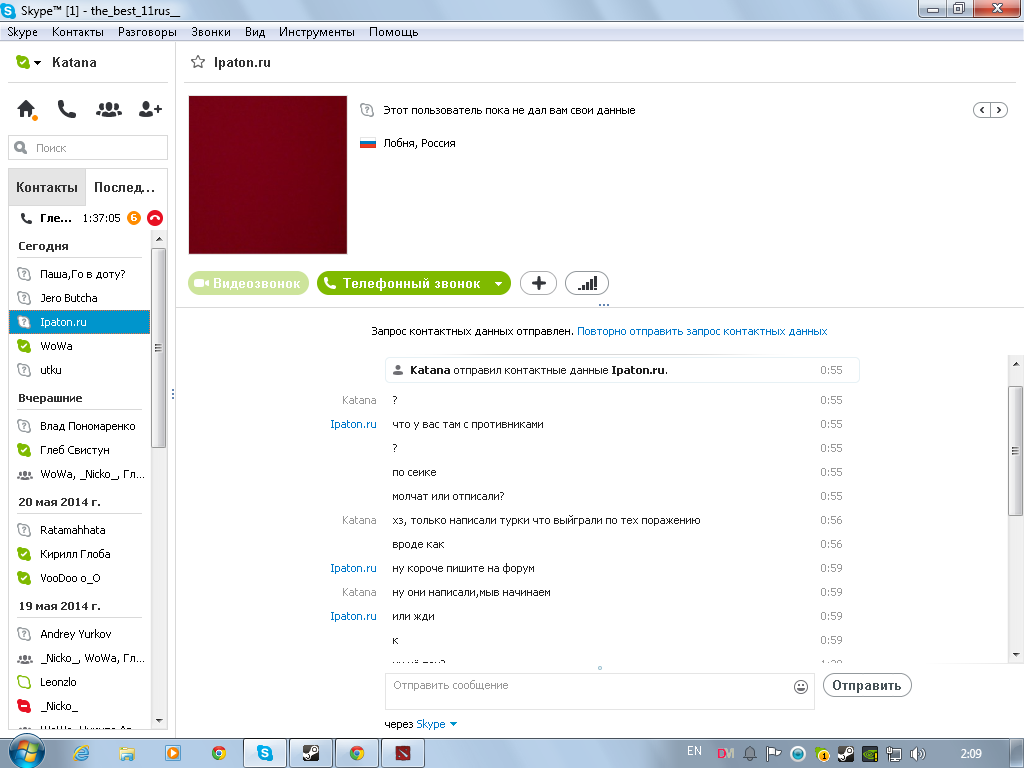This screenshot has height=768, width=1024.
Task: Click the plus add-to-conversation button
Action: 538,283
